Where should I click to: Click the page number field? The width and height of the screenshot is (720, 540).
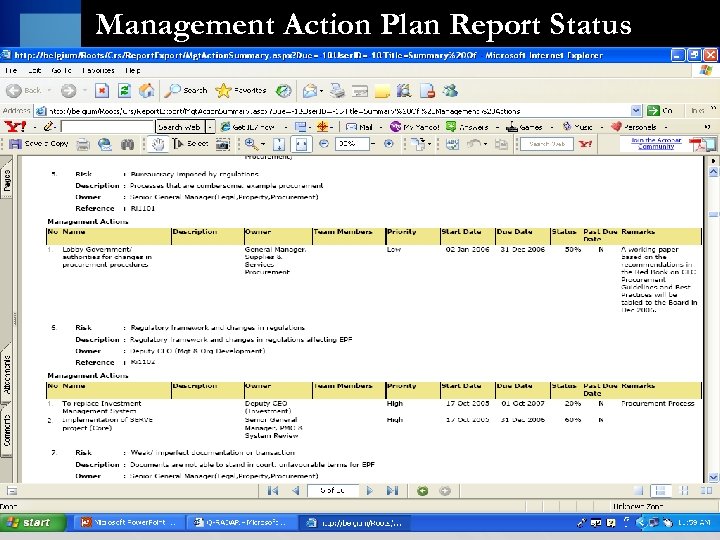(332, 490)
